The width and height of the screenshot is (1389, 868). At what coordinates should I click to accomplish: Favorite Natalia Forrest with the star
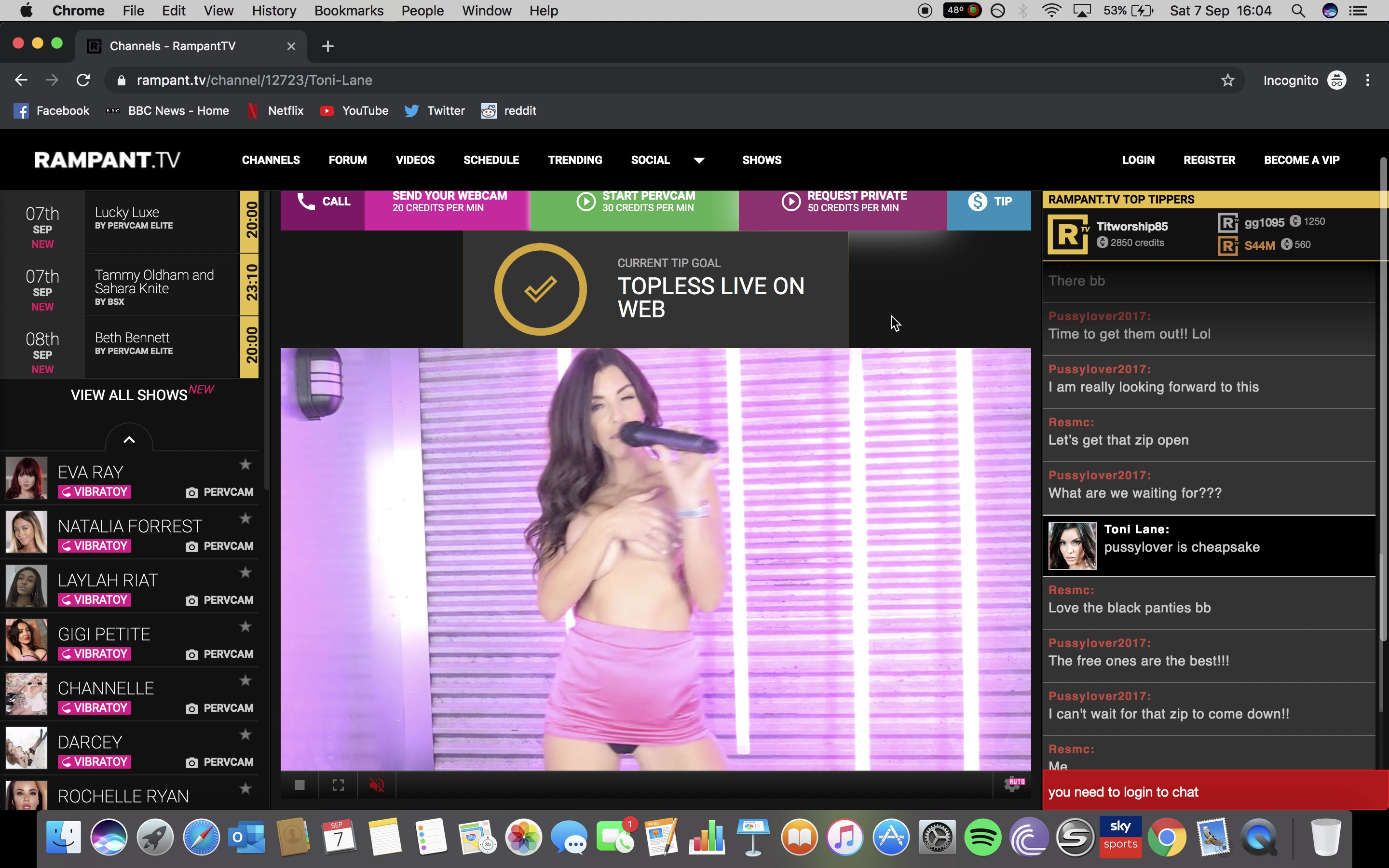click(245, 518)
